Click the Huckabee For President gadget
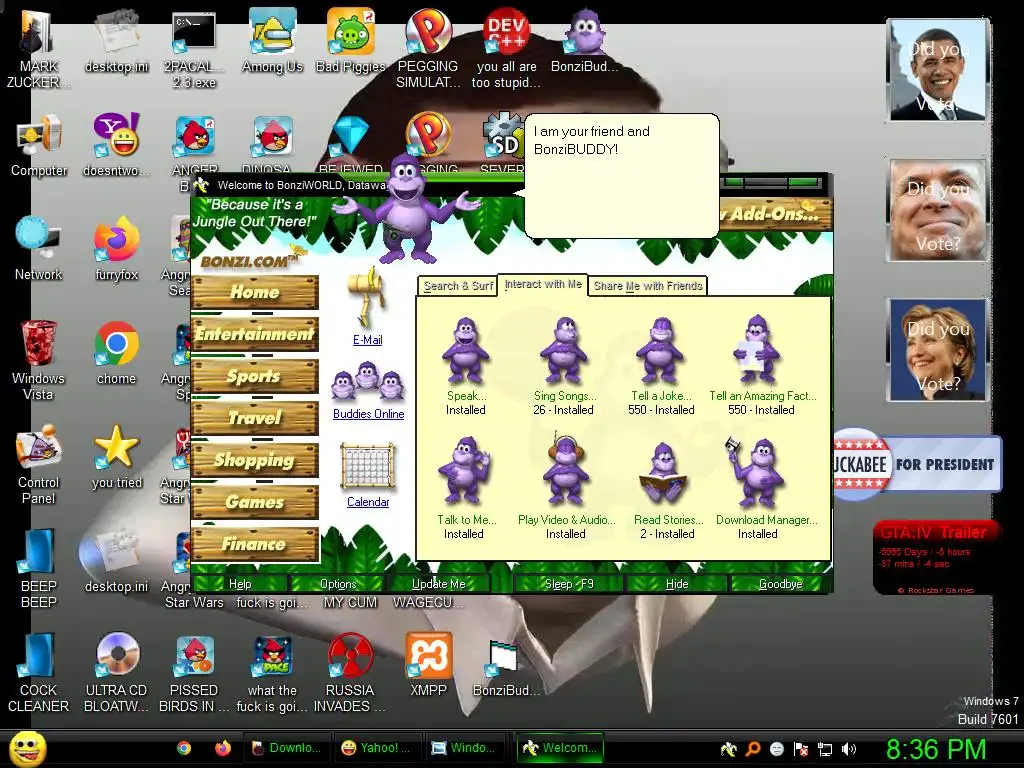This screenshot has width=1024, height=768. coord(917,464)
